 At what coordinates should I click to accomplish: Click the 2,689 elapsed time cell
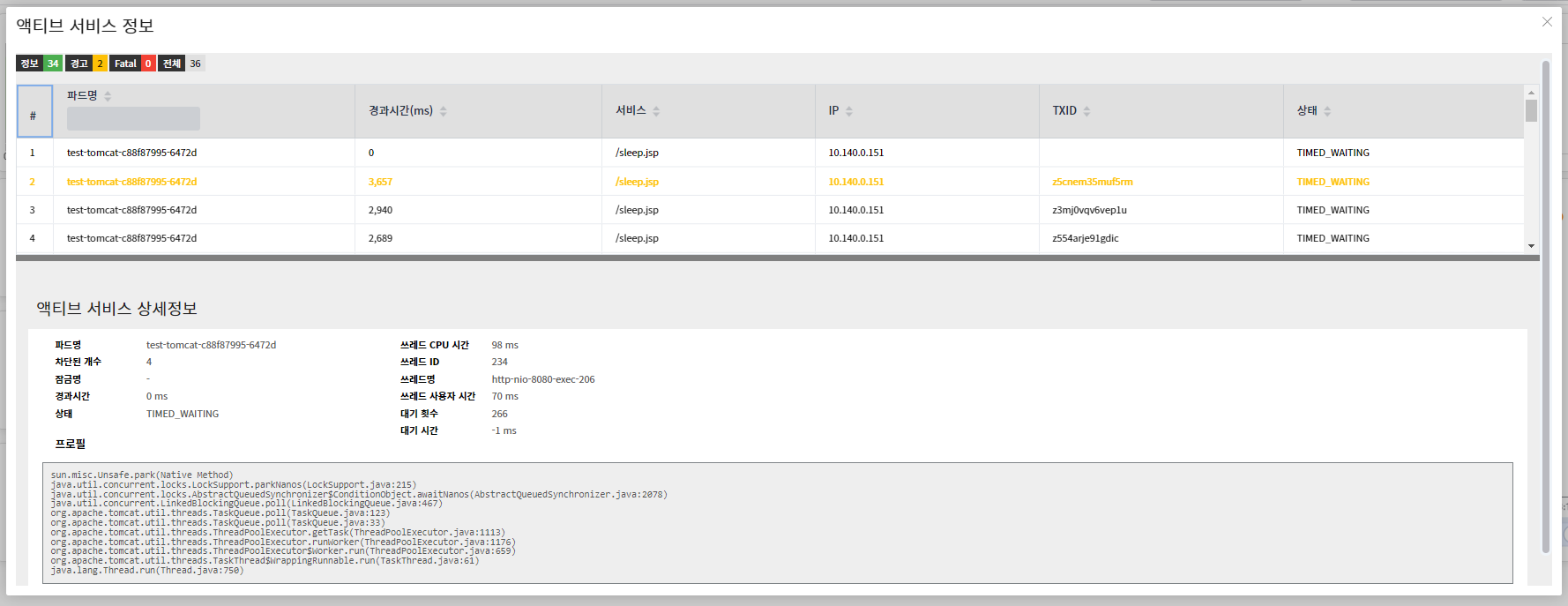click(x=380, y=238)
